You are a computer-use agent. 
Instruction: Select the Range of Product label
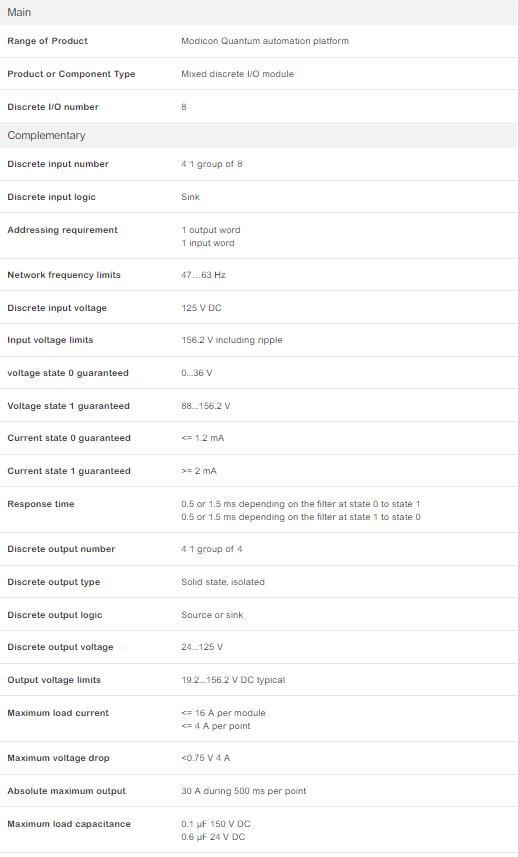[x=48, y=41]
